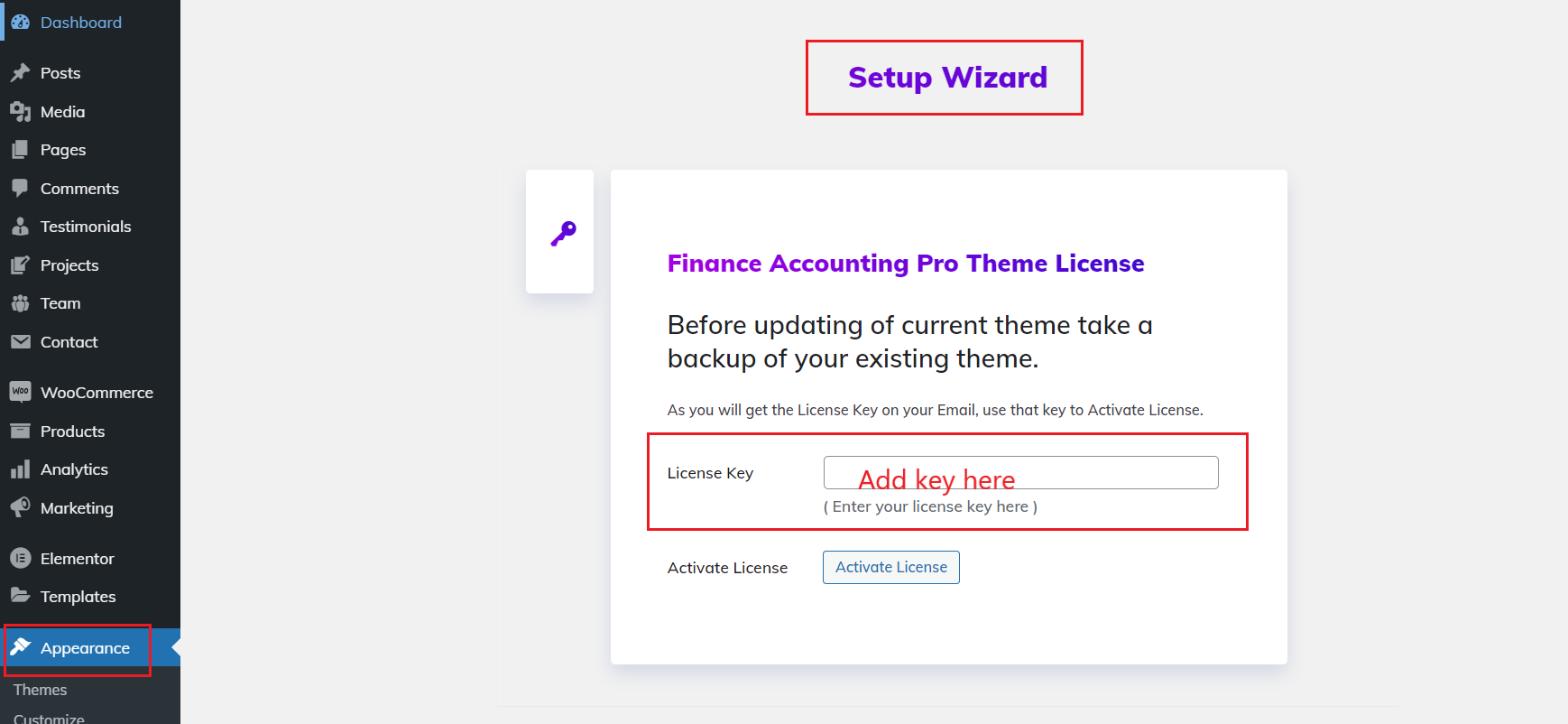The width and height of the screenshot is (1568, 724).
Task: Click the WooCommerce logo icon
Action: [x=21, y=391]
